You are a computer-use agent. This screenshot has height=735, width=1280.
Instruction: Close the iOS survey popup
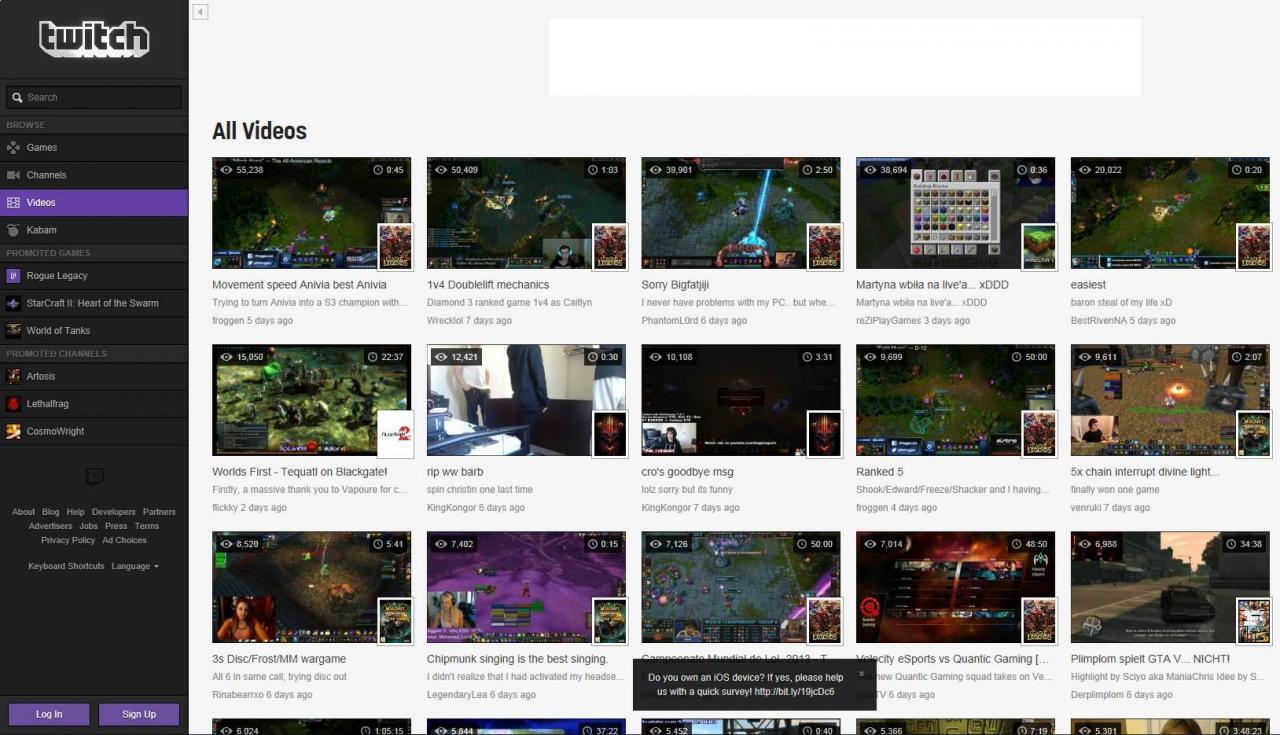861,674
